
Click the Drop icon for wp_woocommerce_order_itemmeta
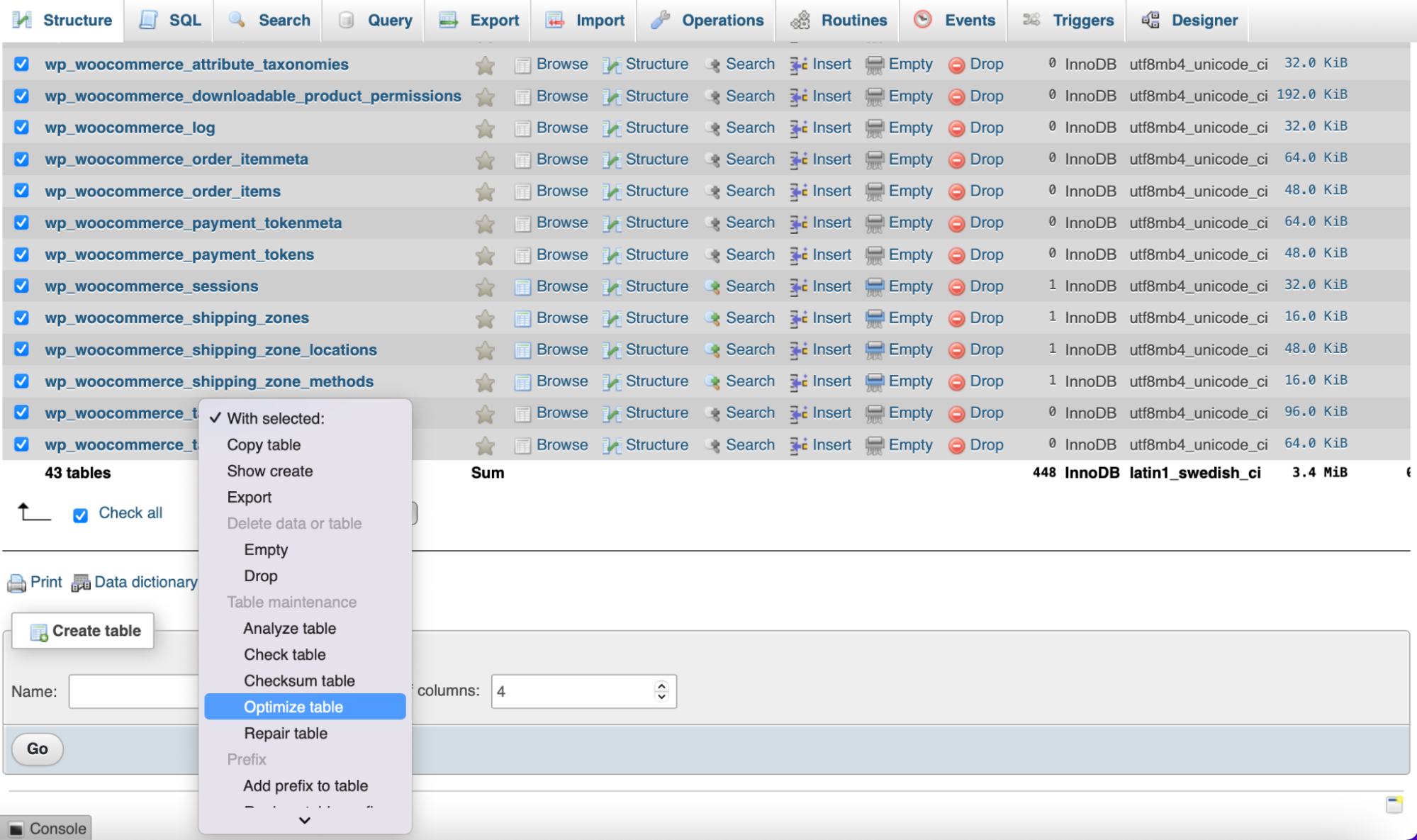(x=957, y=159)
